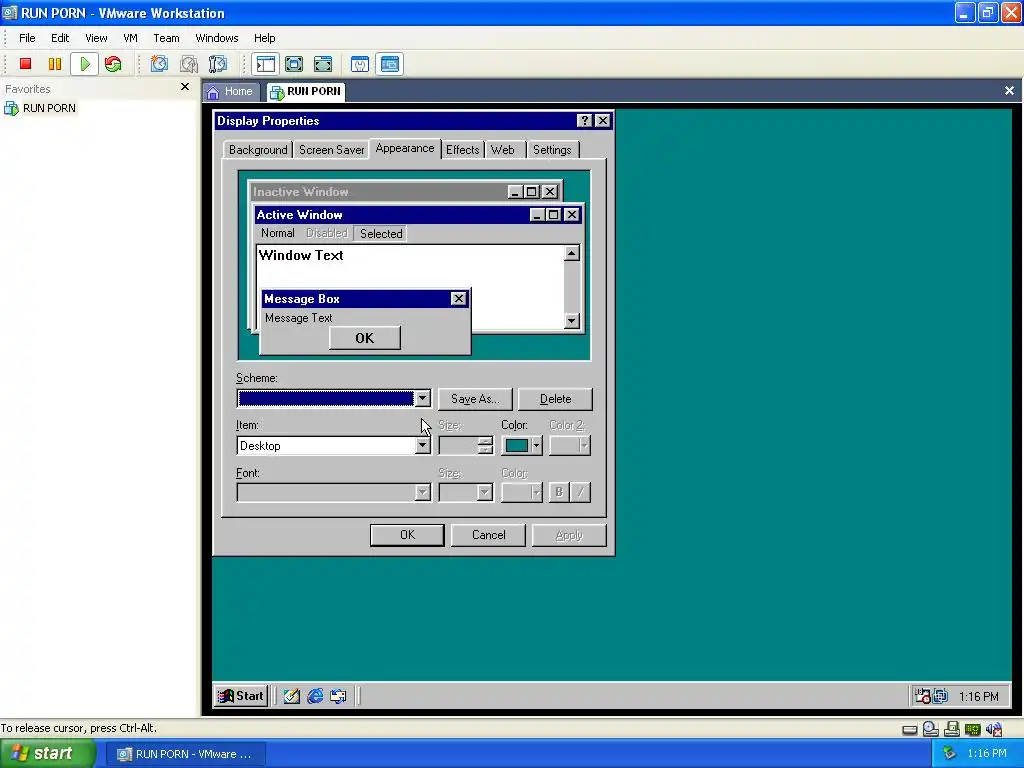Switch to the Effects tab
The width and height of the screenshot is (1024, 768).
[462, 150]
